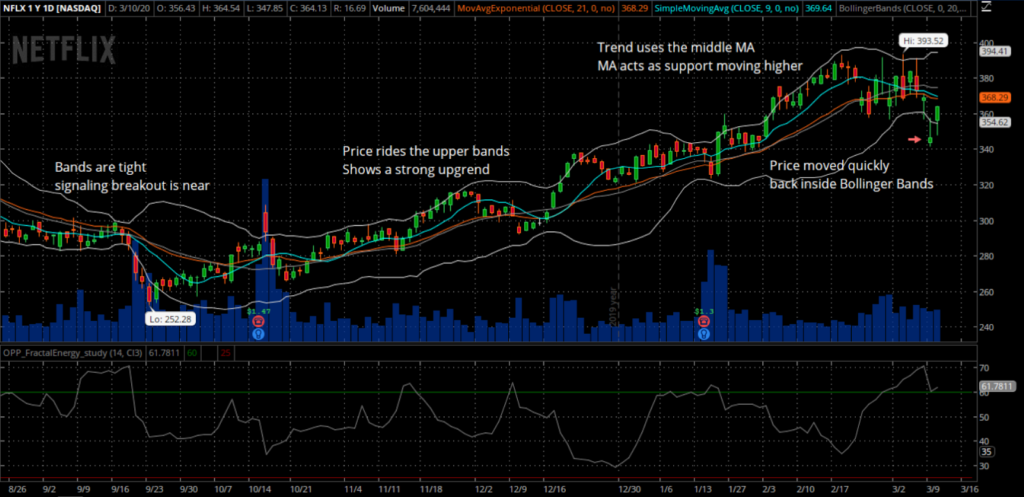The width and height of the screenshot is (1024, 497).
Task: Click the 35 tag on lower study axis
Action: click(987, 451)
